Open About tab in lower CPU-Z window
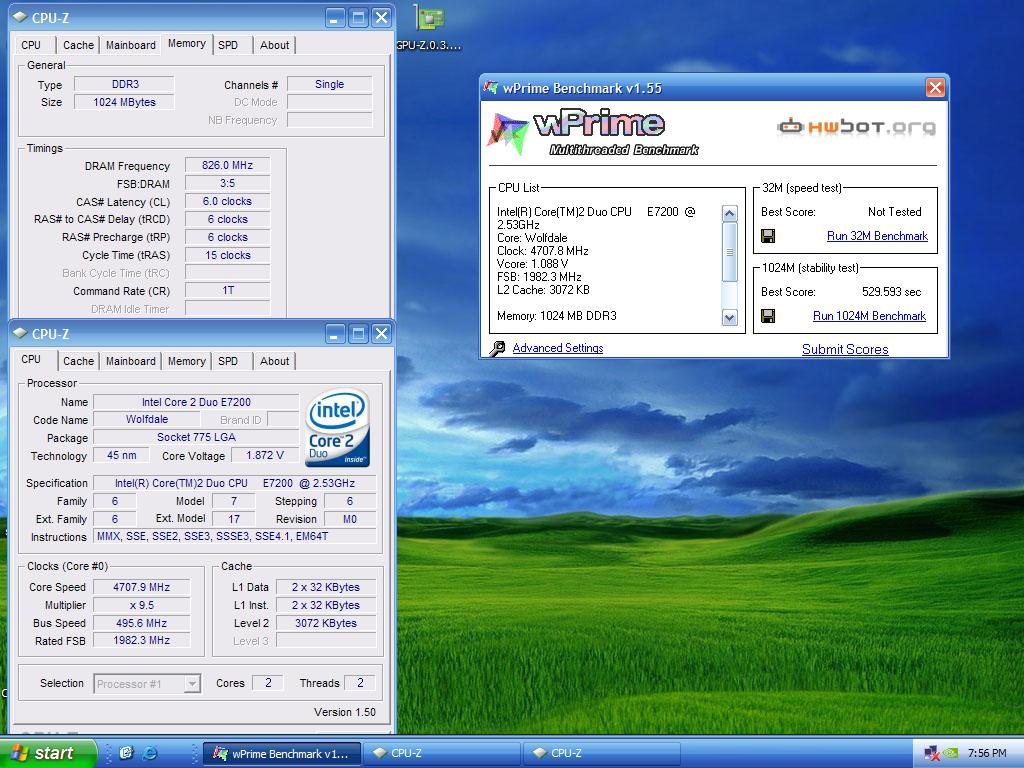1024x768 pixels. tap(274, 361)
